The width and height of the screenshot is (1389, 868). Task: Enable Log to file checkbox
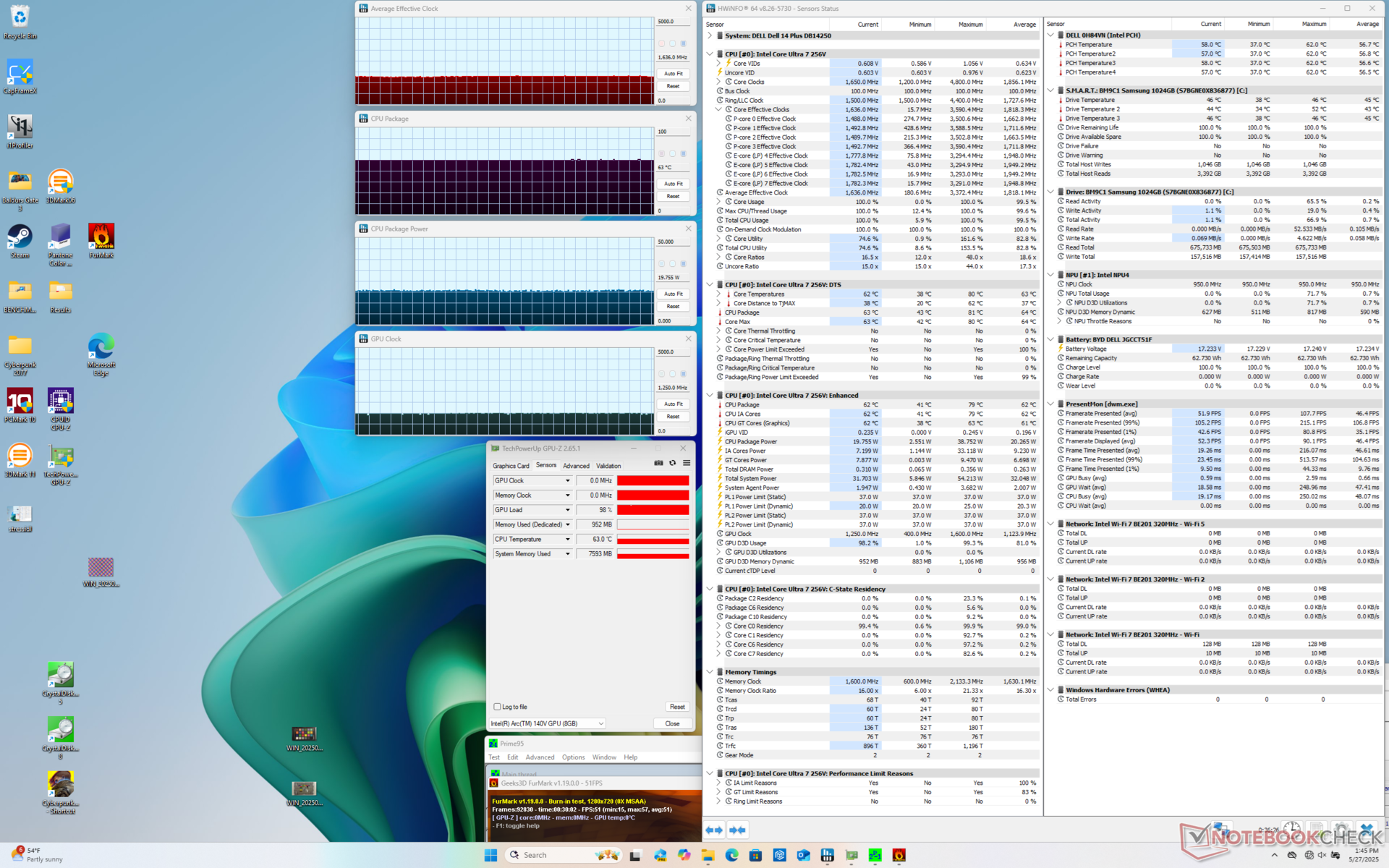(497, 707)
